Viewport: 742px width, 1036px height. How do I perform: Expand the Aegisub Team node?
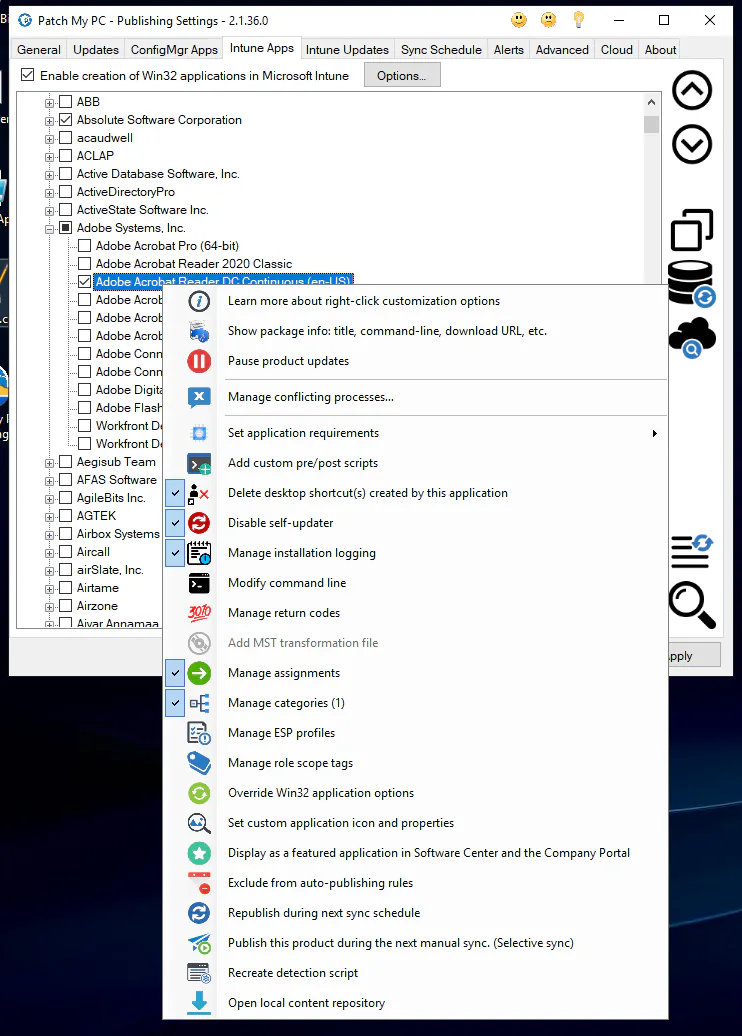[x=50, y=463]
